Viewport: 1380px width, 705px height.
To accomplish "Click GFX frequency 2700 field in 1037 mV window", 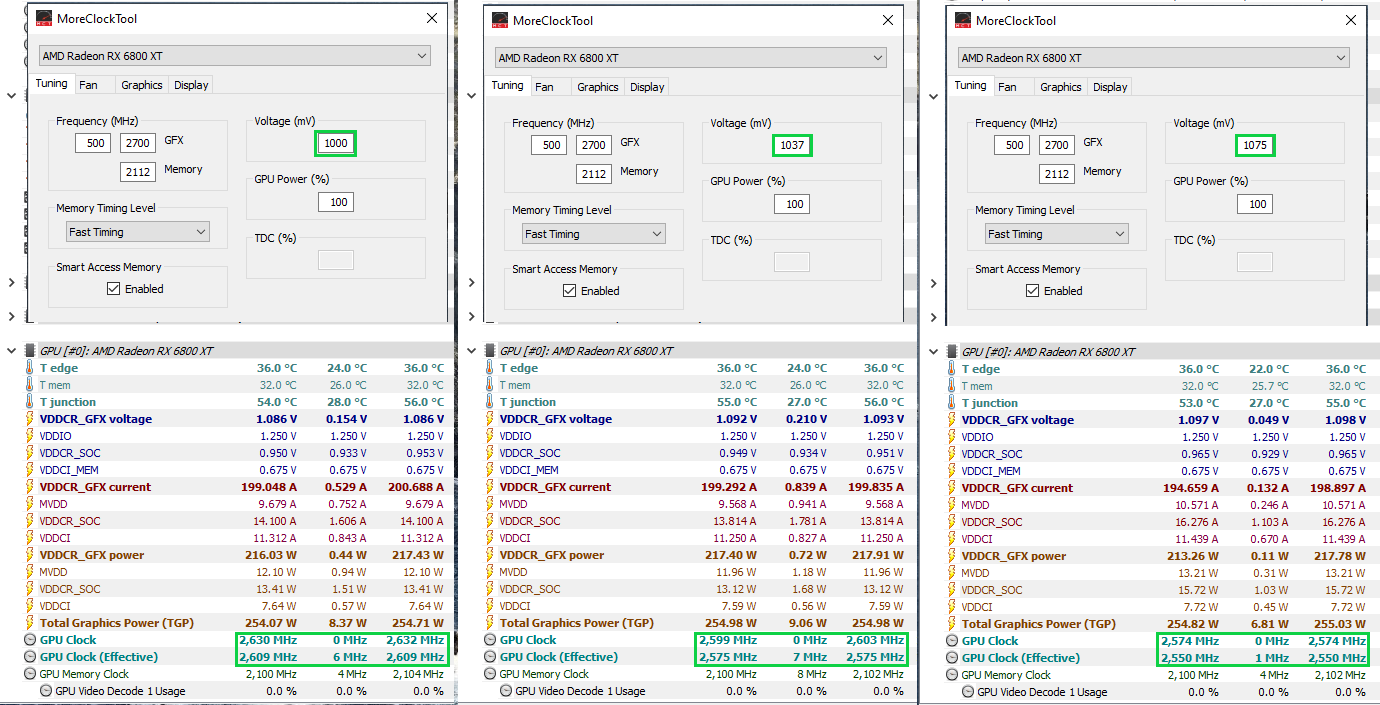I will pyautogui.click(x=594, y=145).
